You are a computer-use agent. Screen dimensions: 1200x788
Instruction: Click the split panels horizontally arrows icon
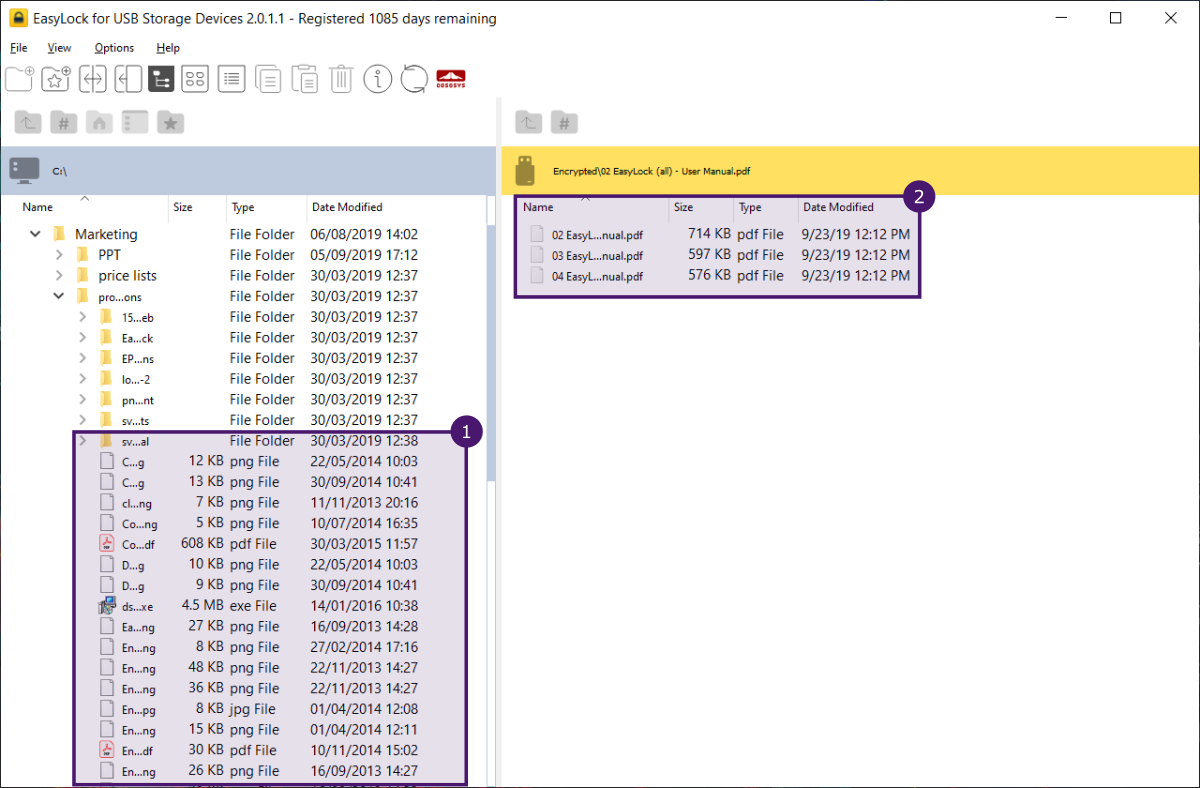(x=92, y=78)
